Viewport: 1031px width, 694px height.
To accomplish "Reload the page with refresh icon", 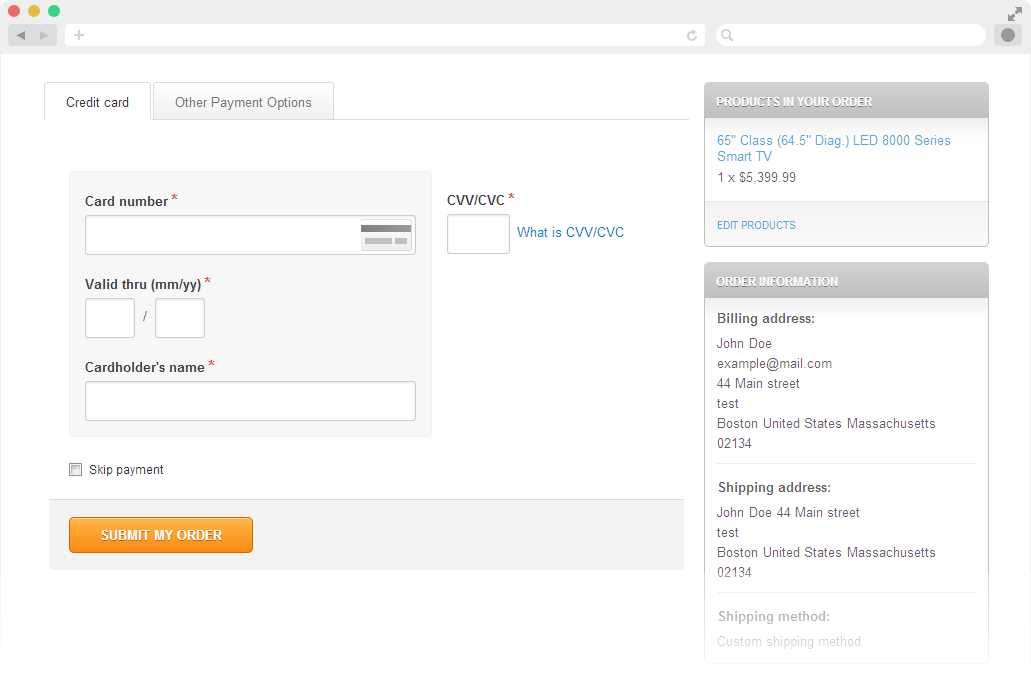I will coord(691,35).
